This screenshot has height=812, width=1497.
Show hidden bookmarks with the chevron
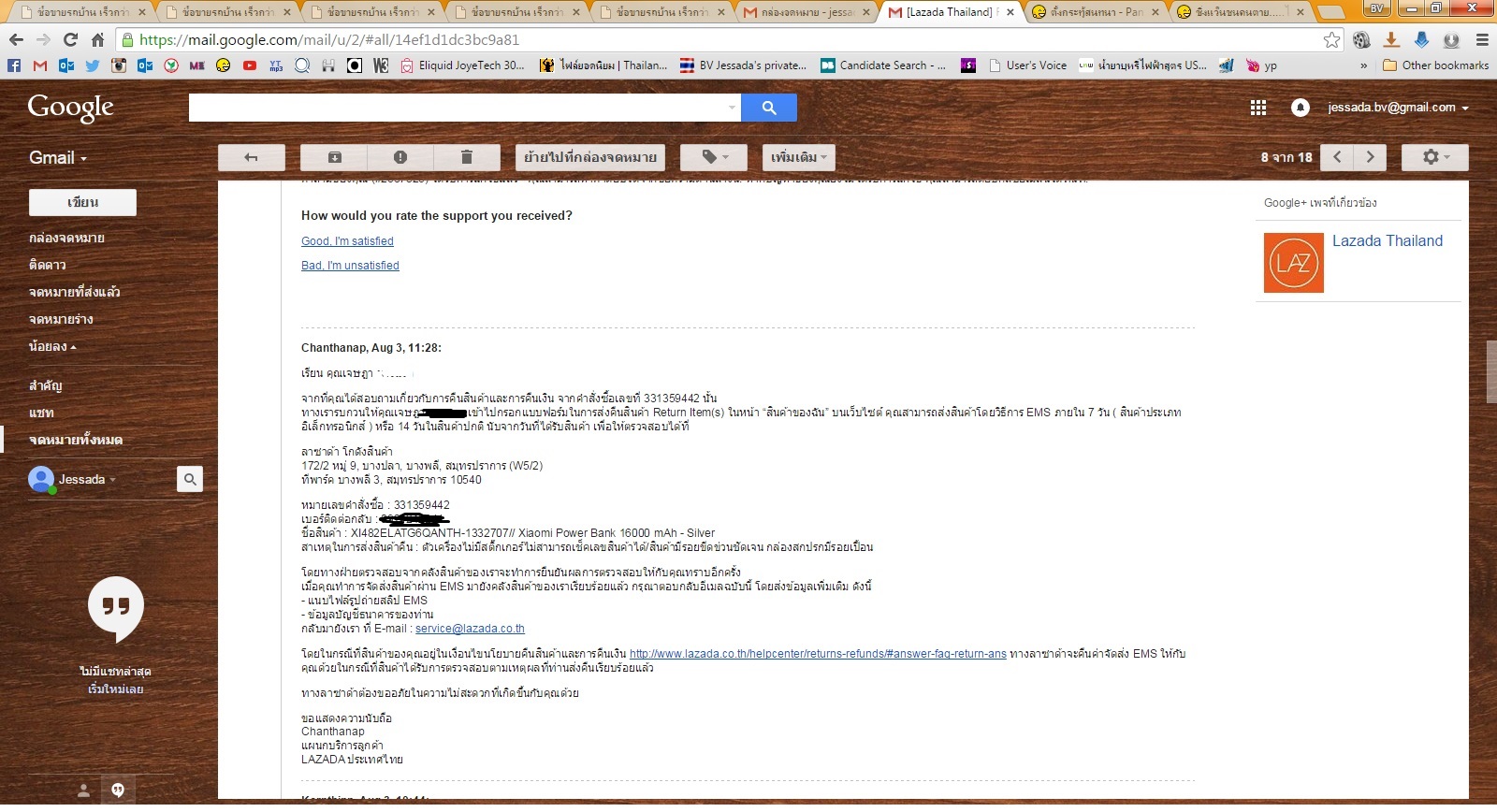(x=1363, y=65)
